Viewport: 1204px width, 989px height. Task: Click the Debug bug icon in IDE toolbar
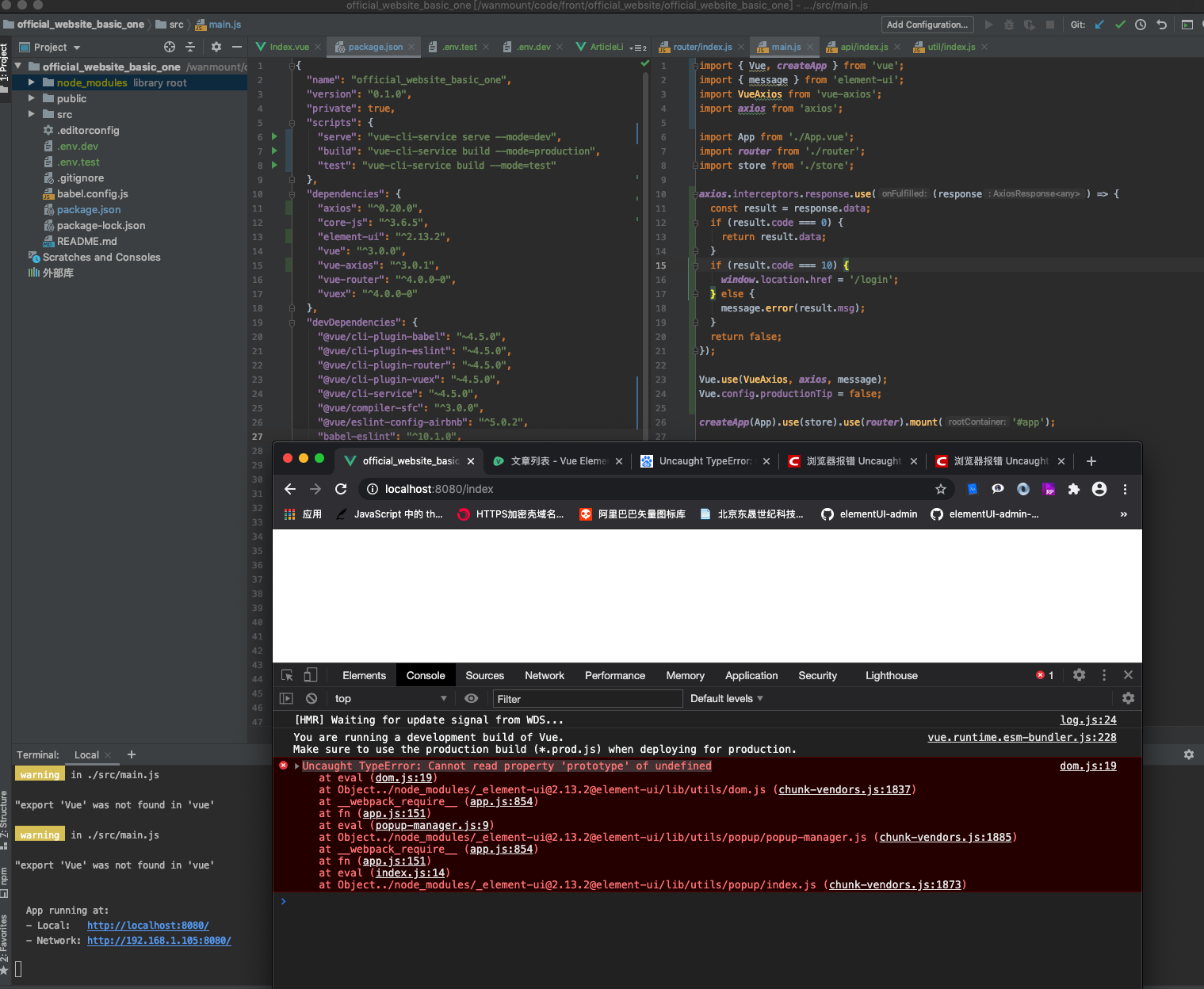(1009, 25)
